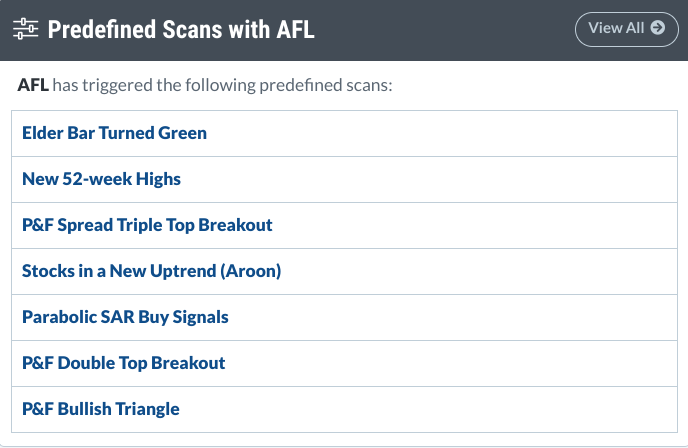Click the sliders icon in the header
This screenshot has width=688, height=448.
coord(26,29)
